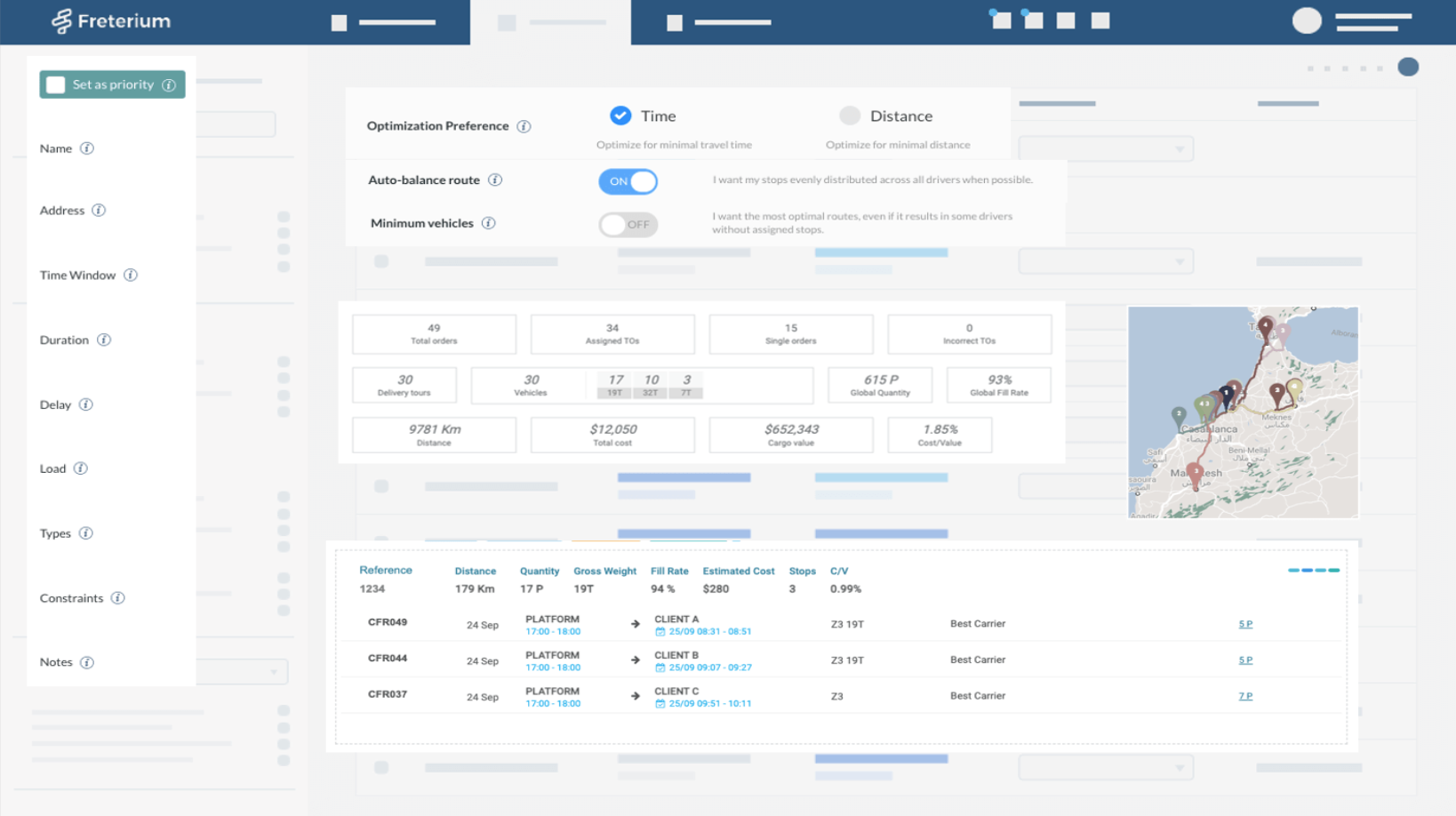Click the info icon beside Optimization Preference

tap(525, 126)
